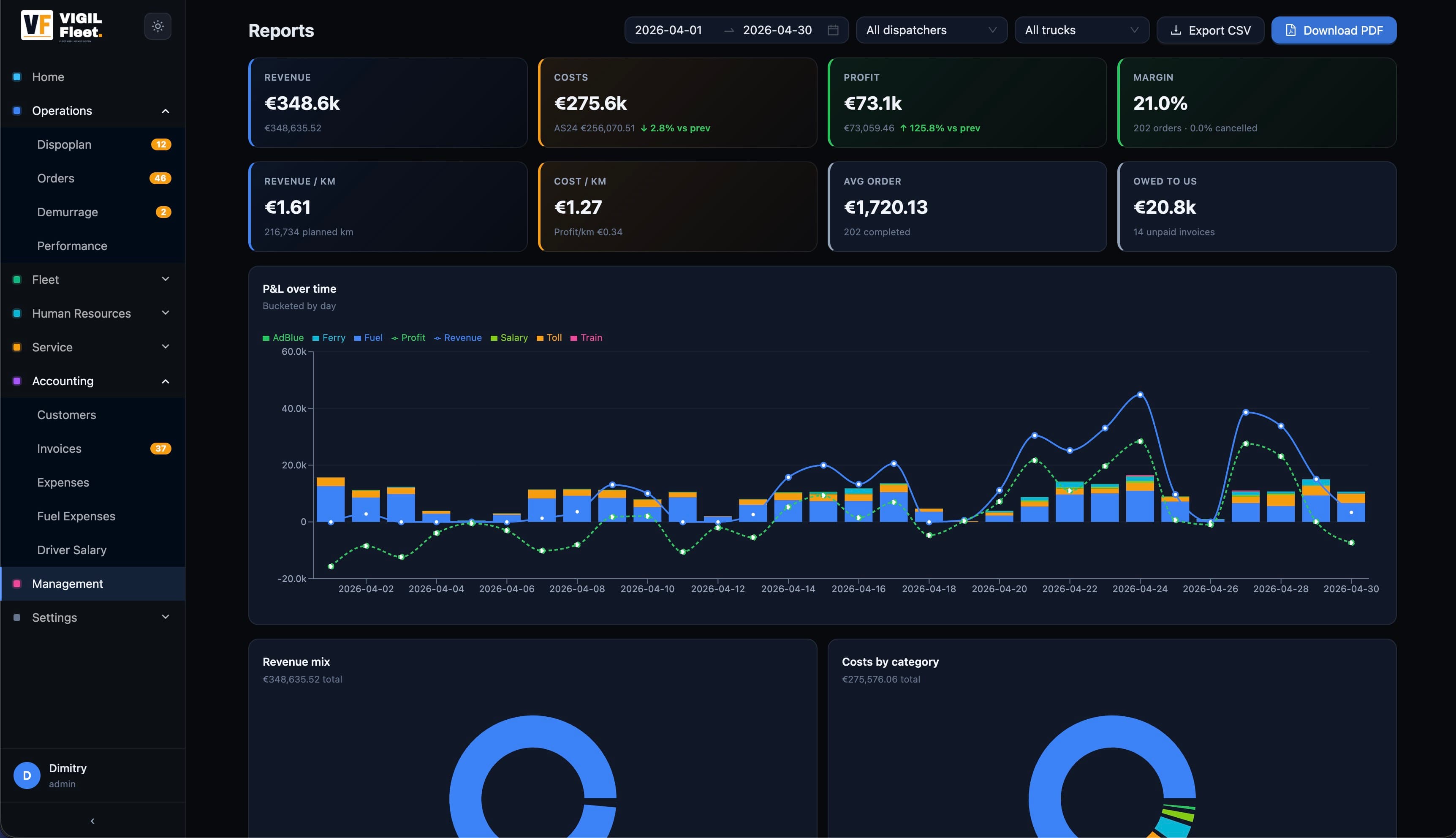Toggle AdBlue series in chart legend
Screen dimensions: 1456x838
tap(283, 338)
